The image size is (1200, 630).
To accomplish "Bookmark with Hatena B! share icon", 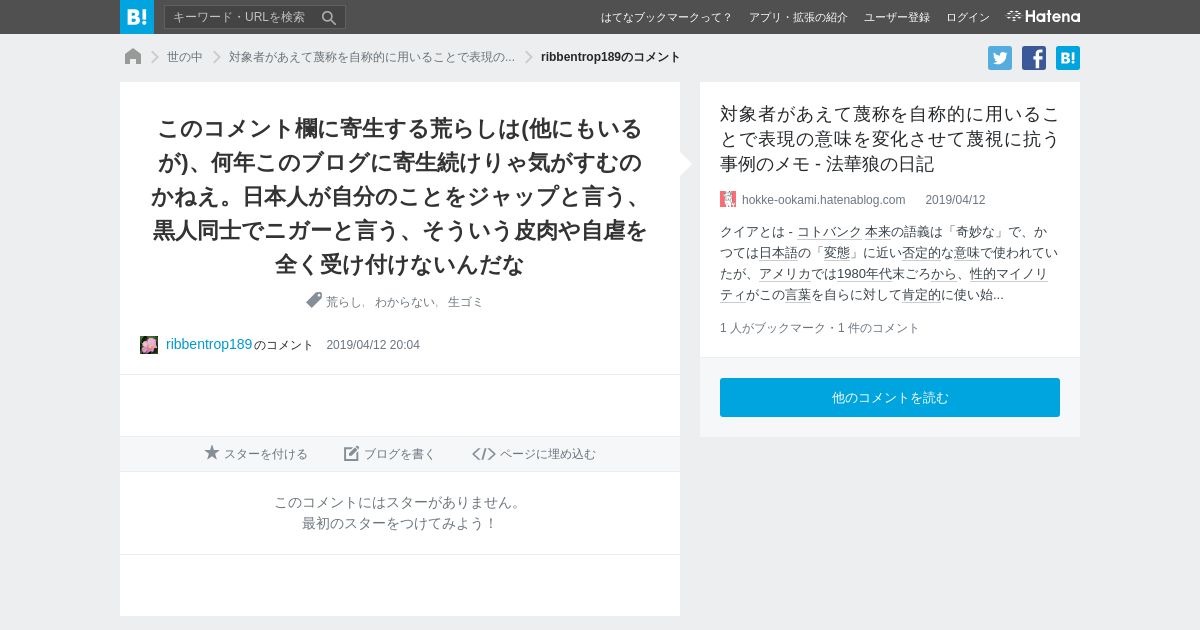I will coord(1068,58).
